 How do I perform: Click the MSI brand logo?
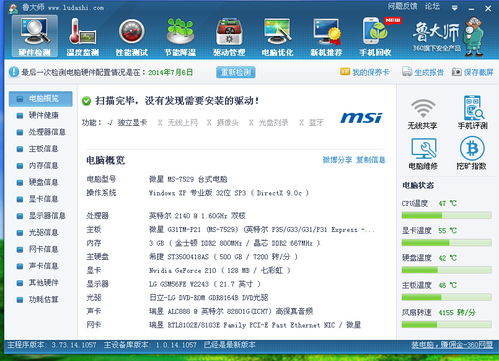point(361,118)
